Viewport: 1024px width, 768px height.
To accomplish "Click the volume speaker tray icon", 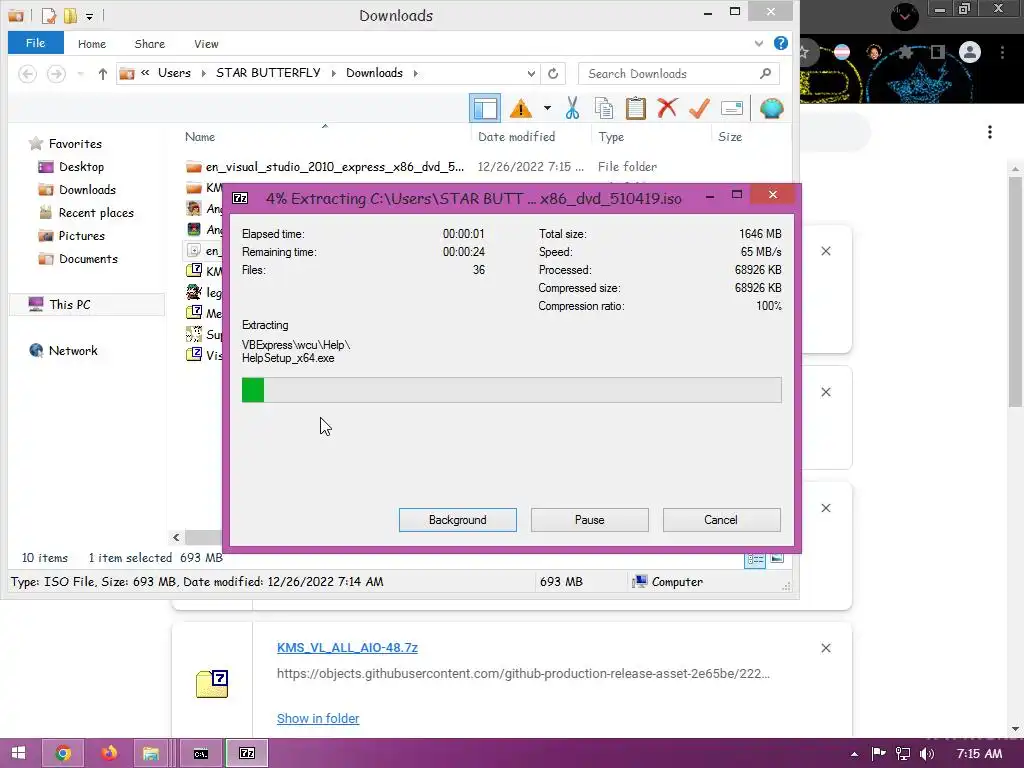I will [x=926, y=754].
